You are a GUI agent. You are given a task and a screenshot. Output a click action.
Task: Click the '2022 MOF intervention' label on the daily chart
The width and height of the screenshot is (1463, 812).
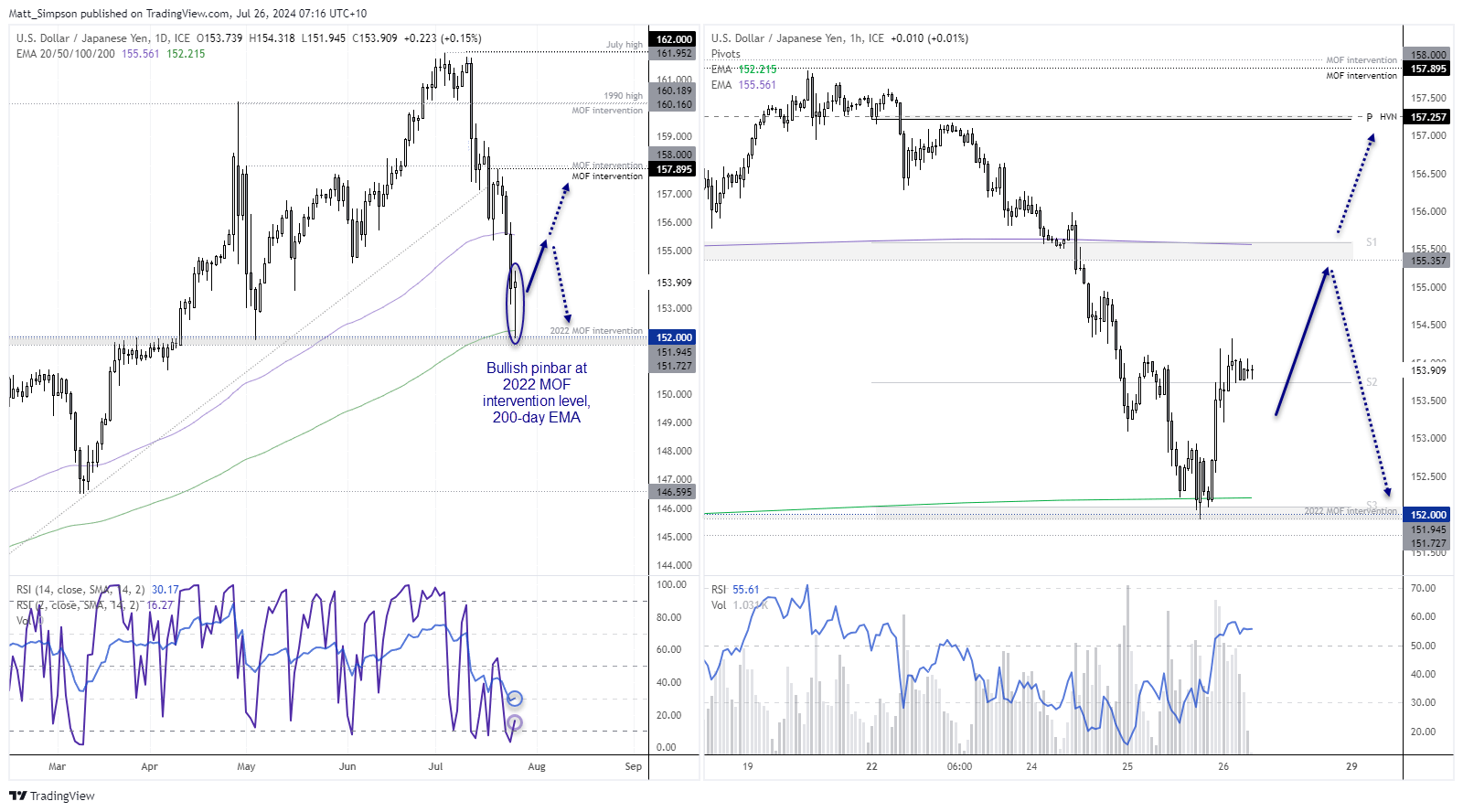click(x=596, y=331)
